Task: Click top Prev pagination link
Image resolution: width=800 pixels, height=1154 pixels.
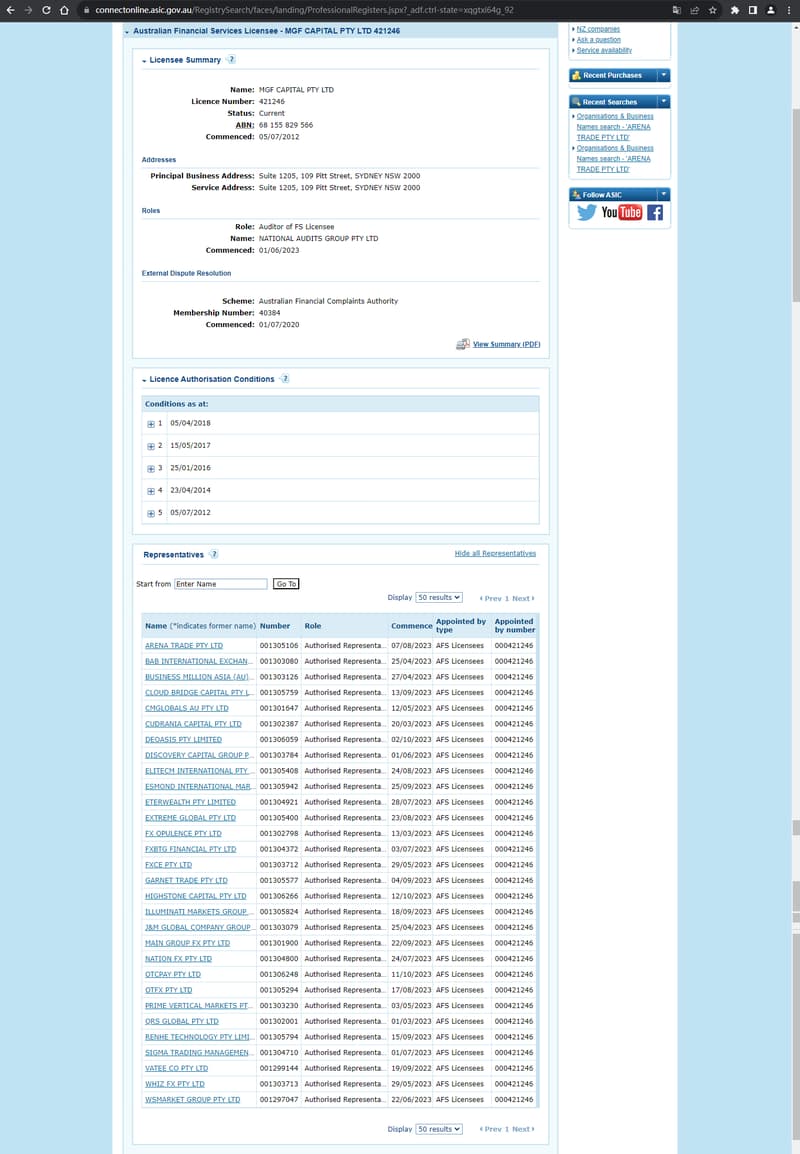Action: click(491, 598)
